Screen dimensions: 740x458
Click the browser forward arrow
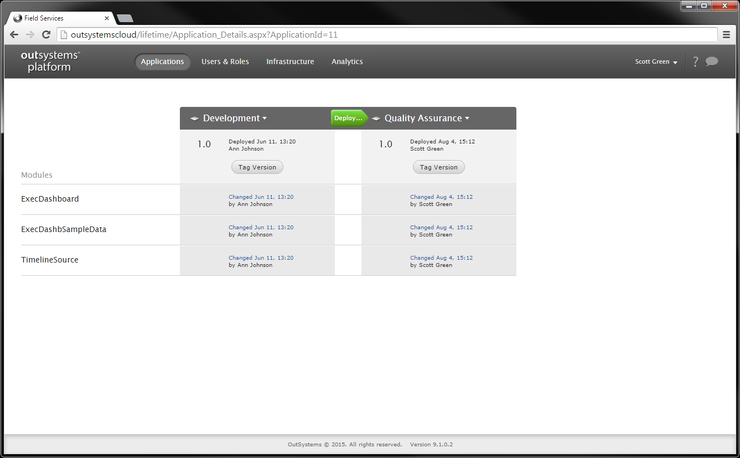(30, 34)
